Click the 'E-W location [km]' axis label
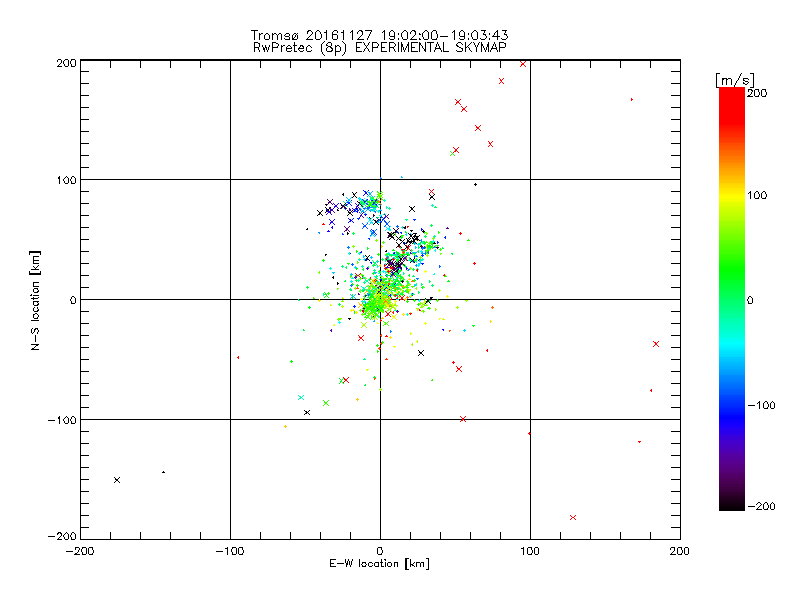The width and height of the screenshot is (800, 600). click(x=379, y=564)
